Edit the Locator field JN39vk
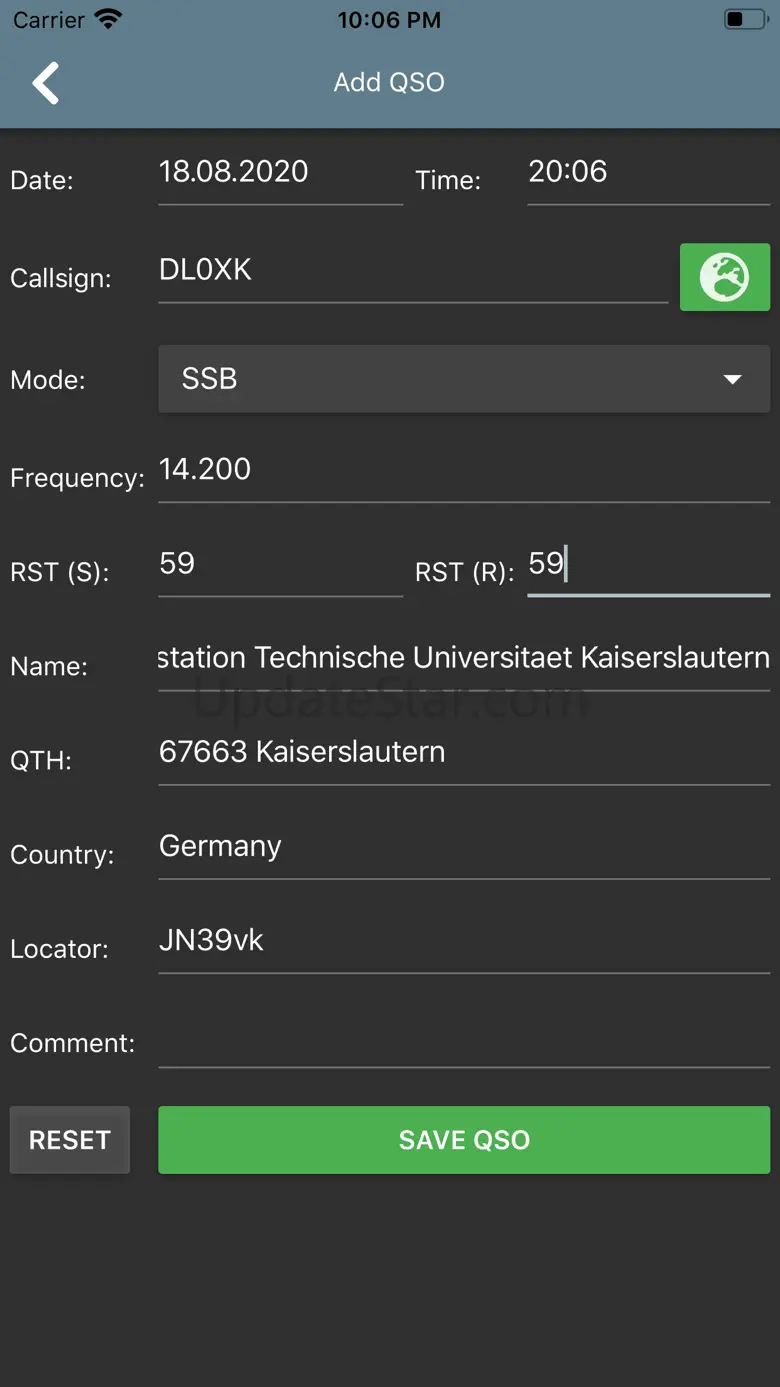 click(x=464, y=941)
